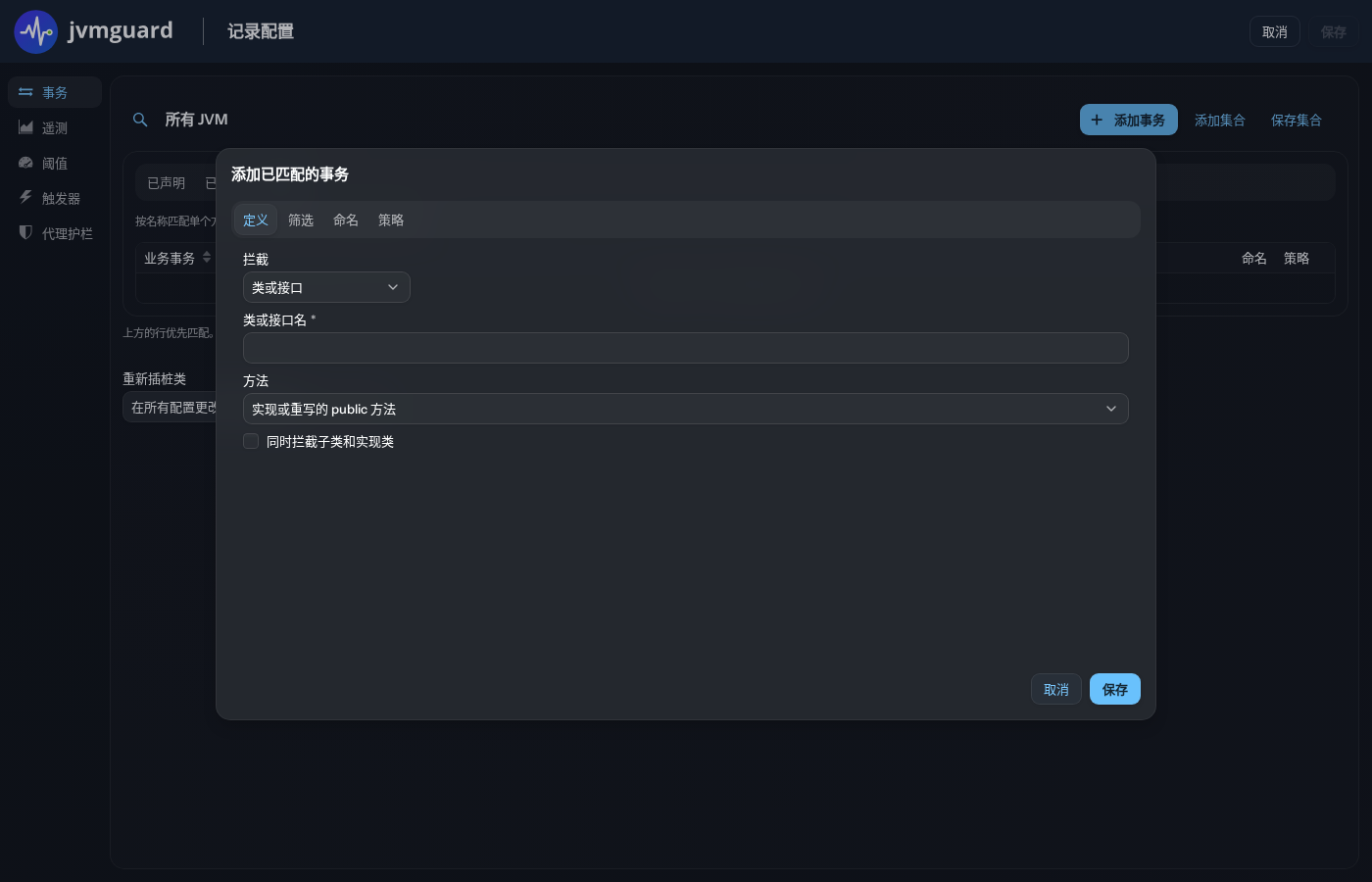The width and height of the screenshot is (1372, 882).
Task: Click the sort arrows next to 业务事务
Action: (x=207, y=258)
